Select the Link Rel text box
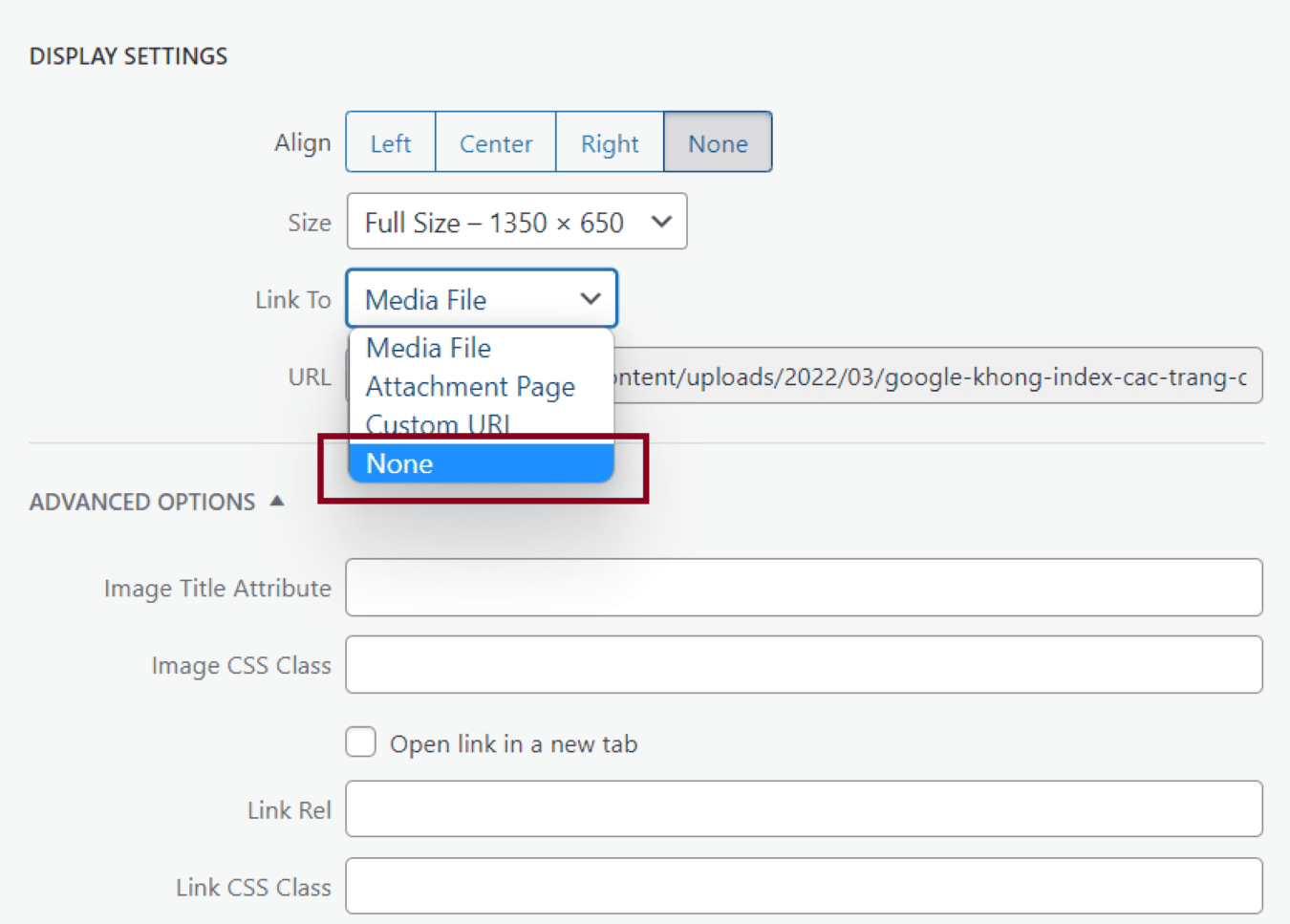 coord(804,809)
